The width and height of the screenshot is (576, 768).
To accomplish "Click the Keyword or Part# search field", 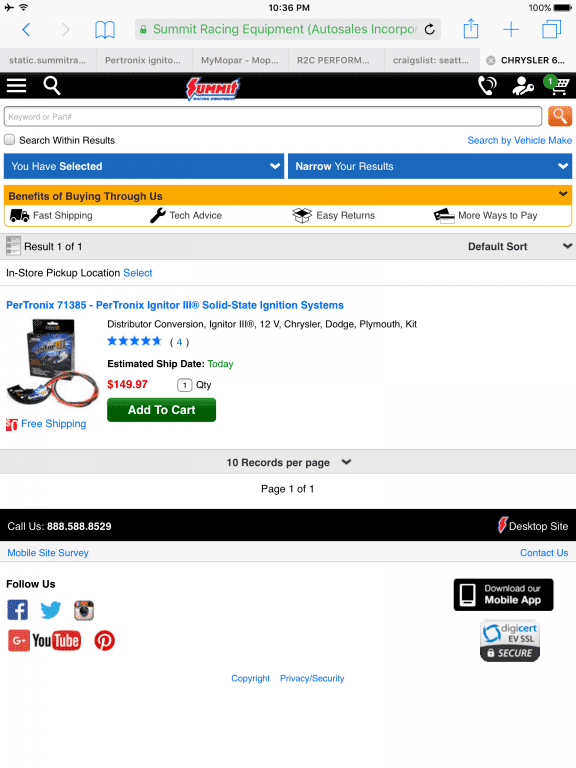I will [x=273, y=117].
